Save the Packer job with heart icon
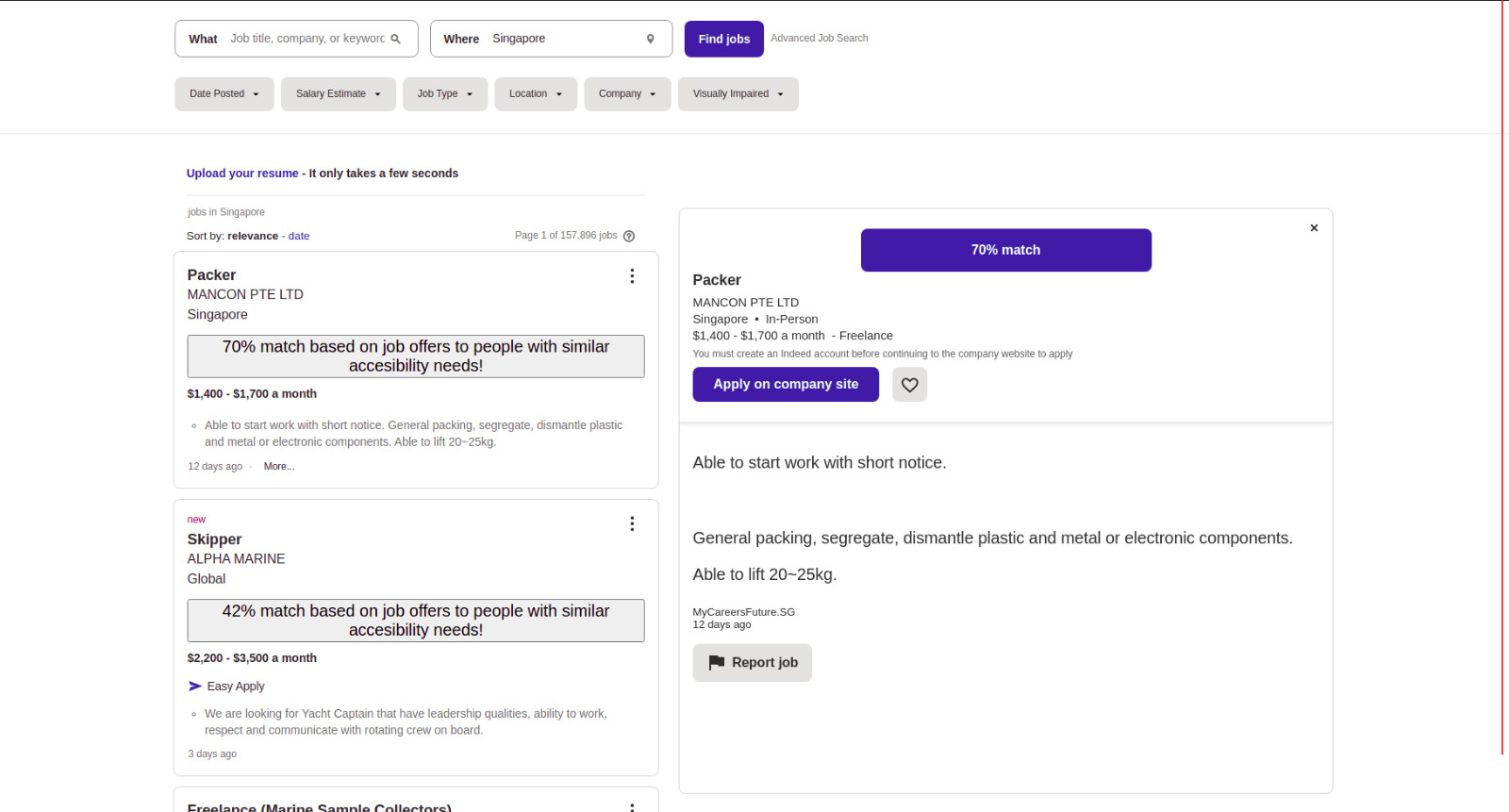 (910, 385)
